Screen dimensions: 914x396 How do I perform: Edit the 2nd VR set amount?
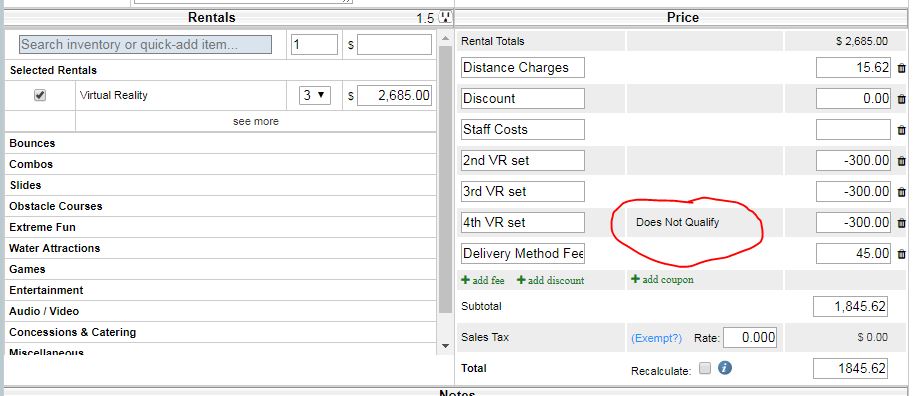(853, 160)
